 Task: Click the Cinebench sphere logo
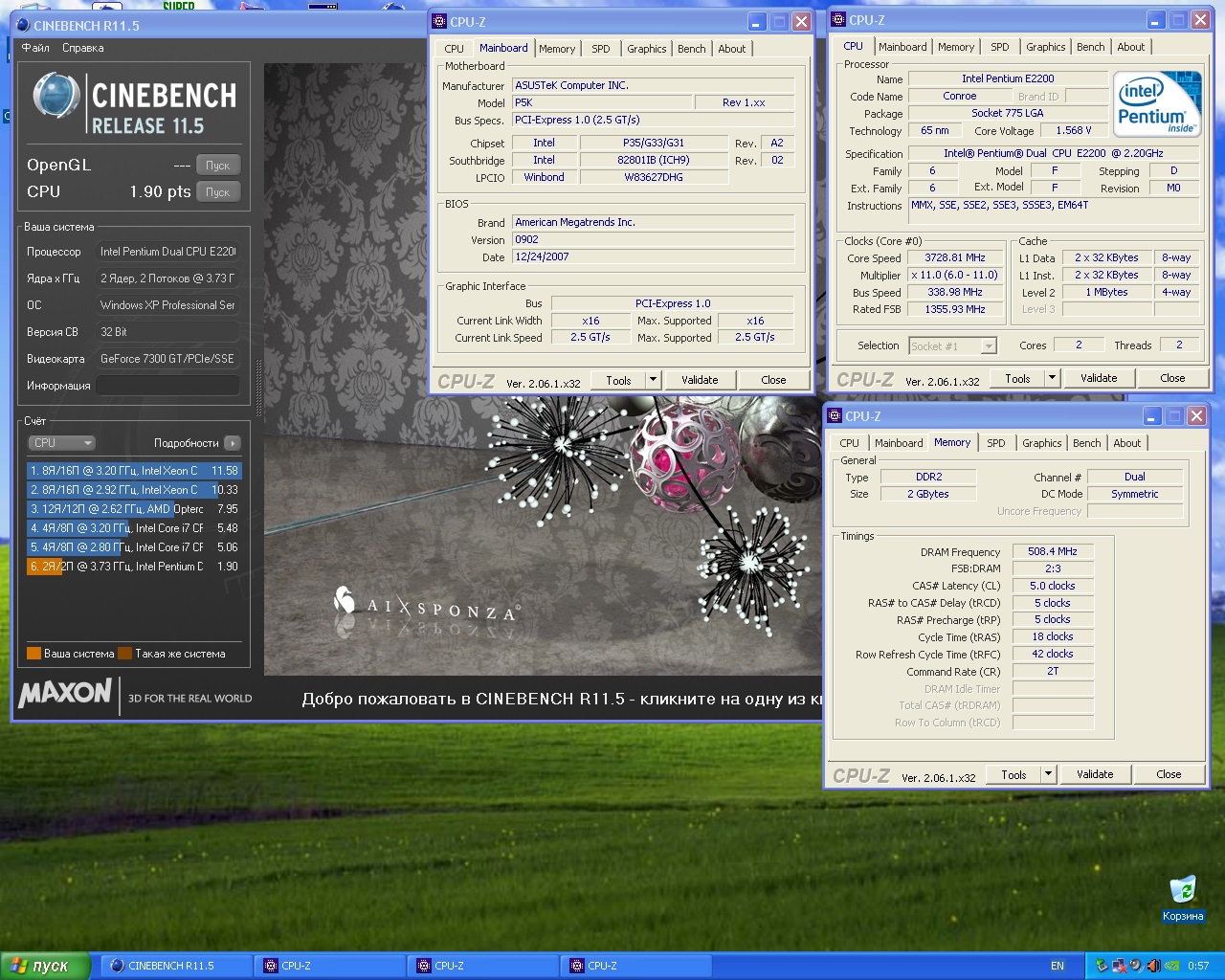point(56,97)
